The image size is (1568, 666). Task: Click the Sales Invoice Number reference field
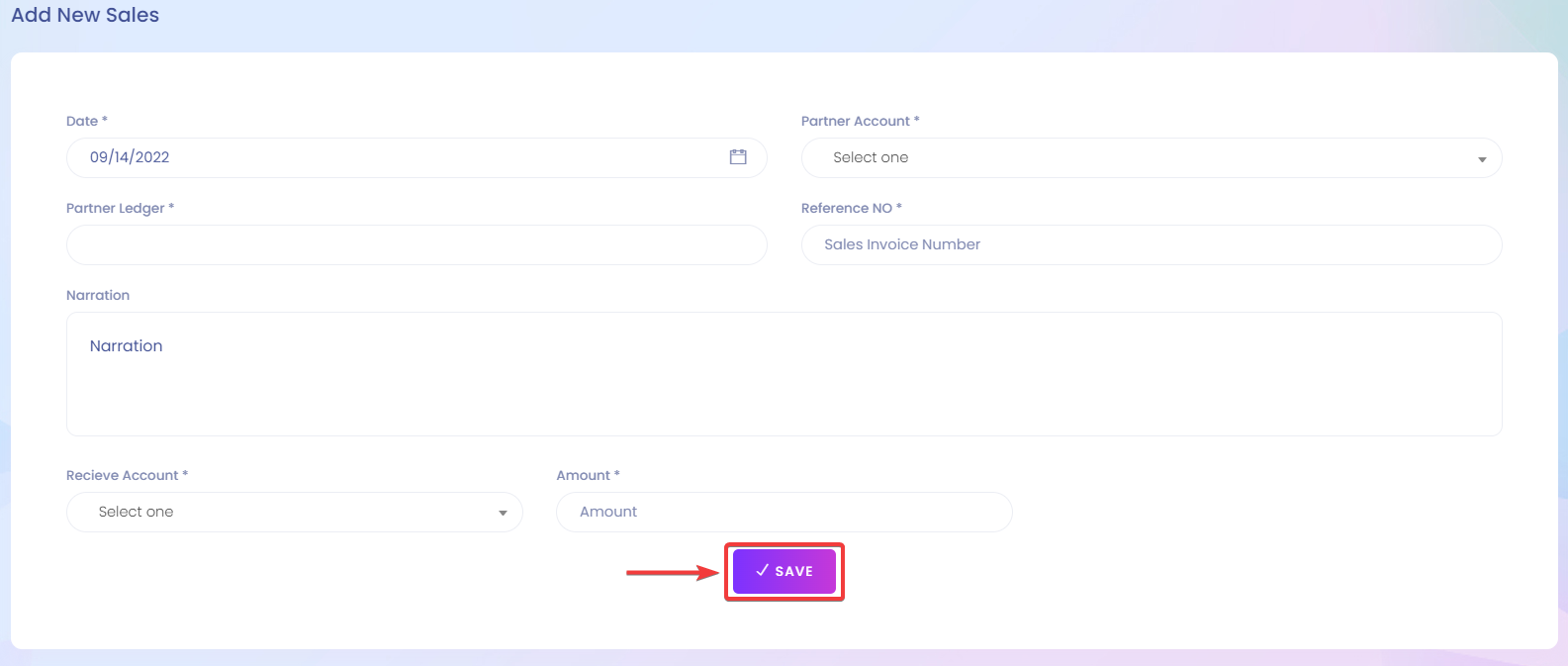(x=1152, y=245)
